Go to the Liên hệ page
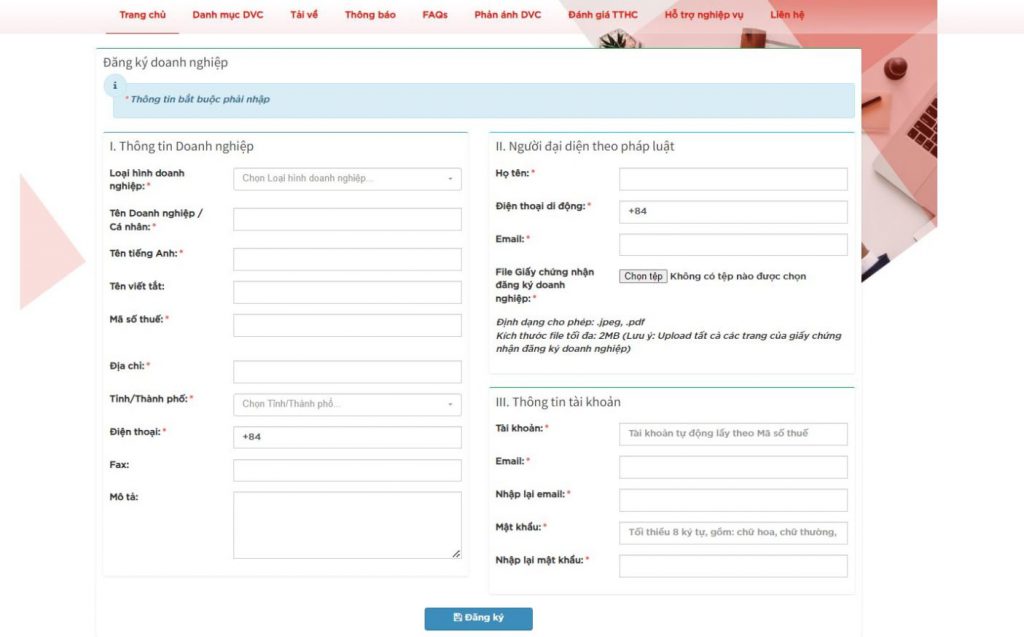1024x637 pixels. point(787,15)
